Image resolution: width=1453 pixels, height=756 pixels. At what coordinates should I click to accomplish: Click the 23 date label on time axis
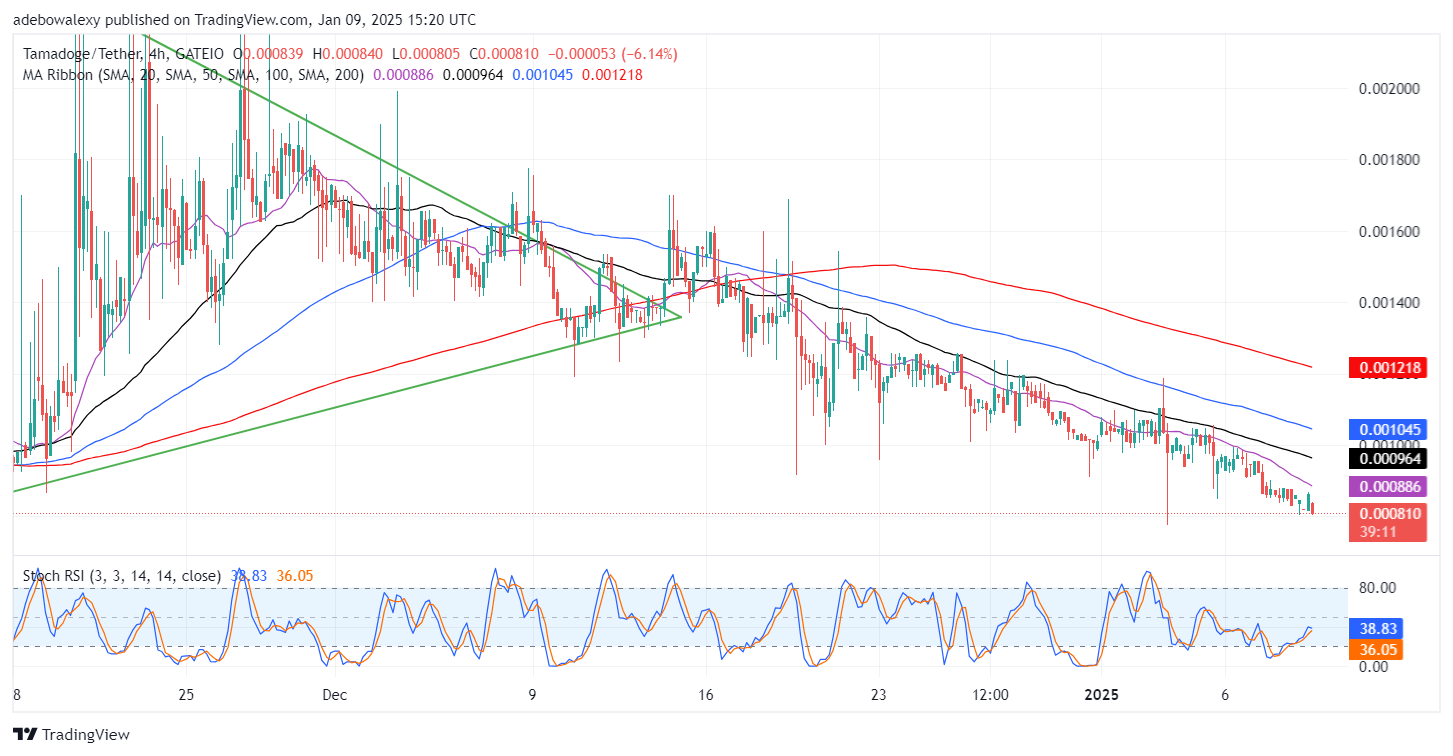tap(879, 693)
